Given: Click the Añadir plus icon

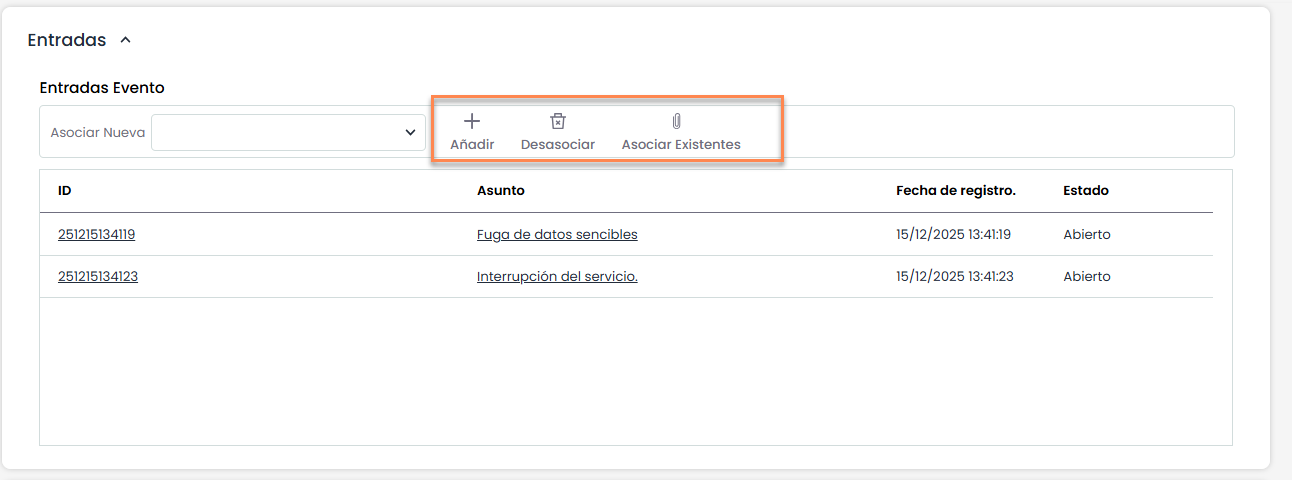Looking at the screenshot, I should click(x=472, y=122).
